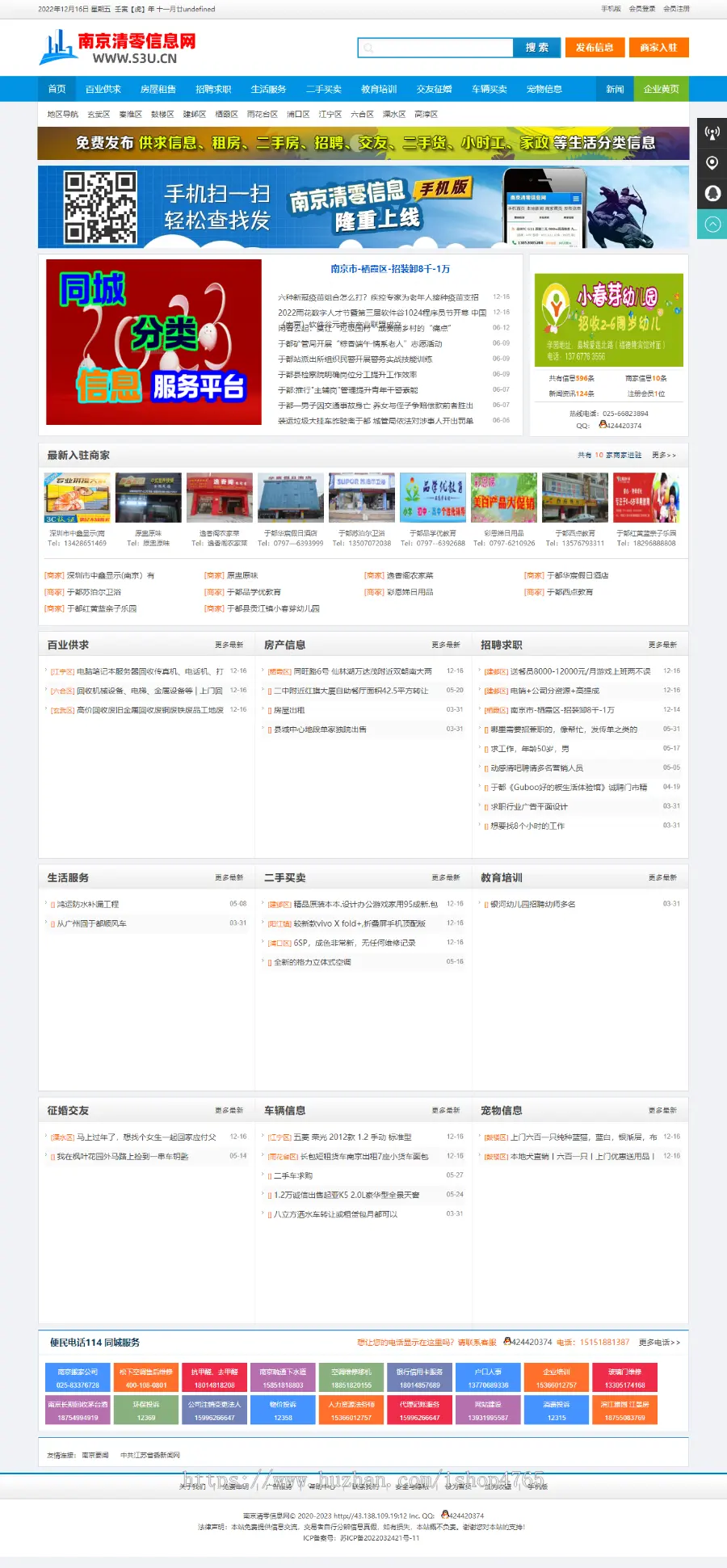Open 更多电话>> in 便民电话114 section
Viewport: 727px width, 1568px height.
[x=659, y=1343]
